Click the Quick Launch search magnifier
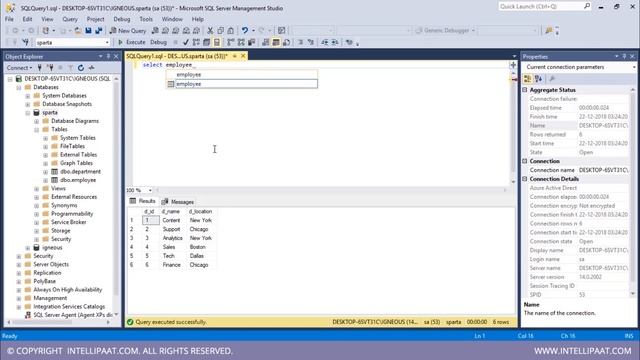The image size is (640, 360). coord(587,6)
